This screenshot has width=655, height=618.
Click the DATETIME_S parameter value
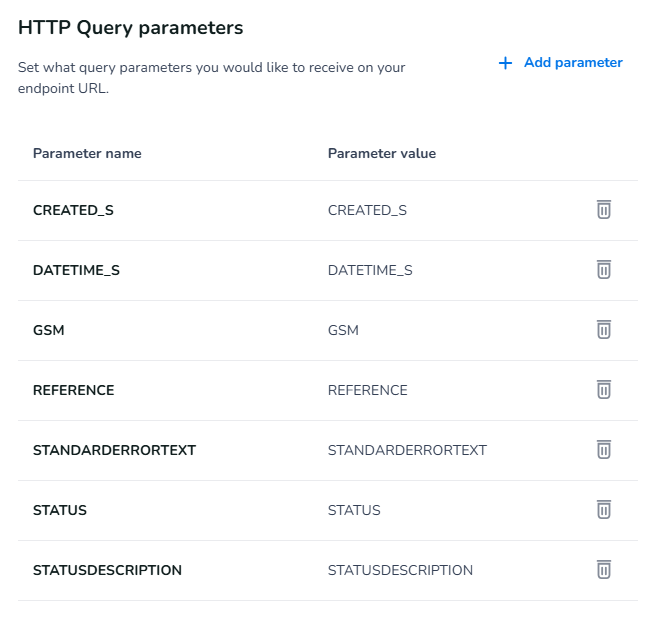pos(370,270)
